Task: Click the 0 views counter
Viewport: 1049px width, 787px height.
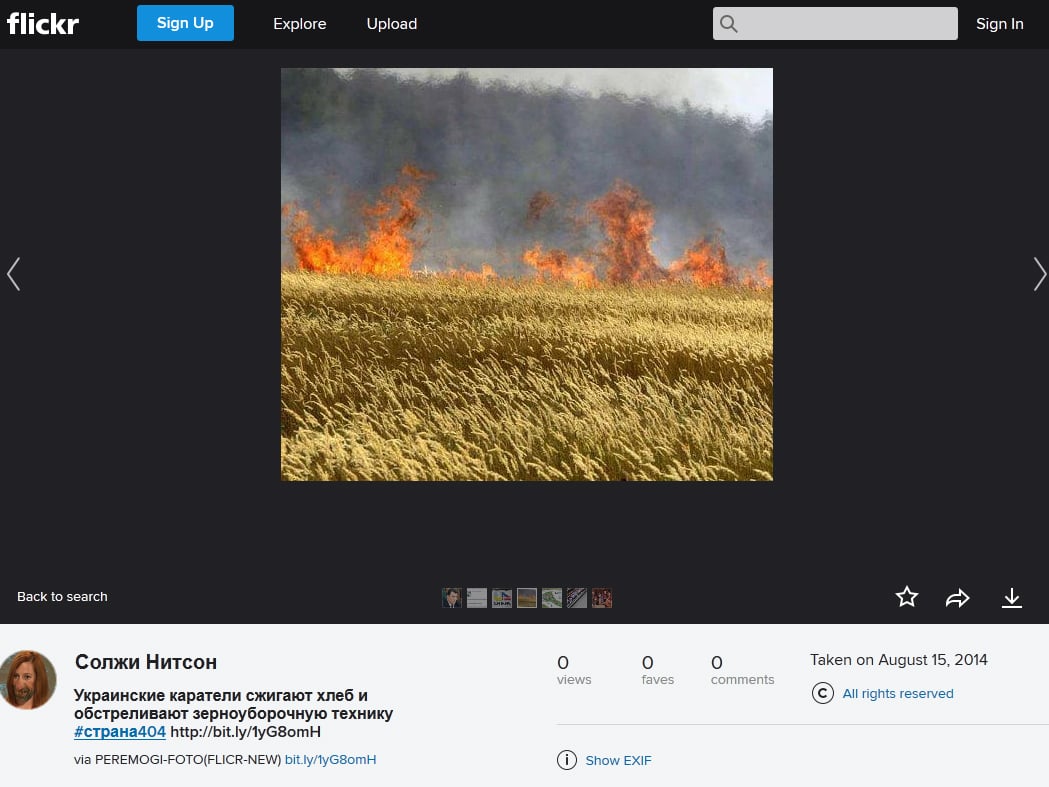Action: pyautogui.click(x=574, y=670)
